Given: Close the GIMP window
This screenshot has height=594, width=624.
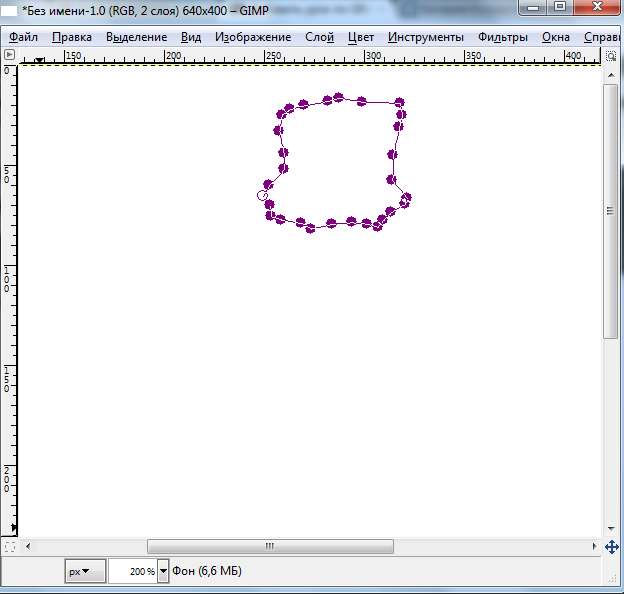Looking at the screenshot, I should tap(597, 7).
